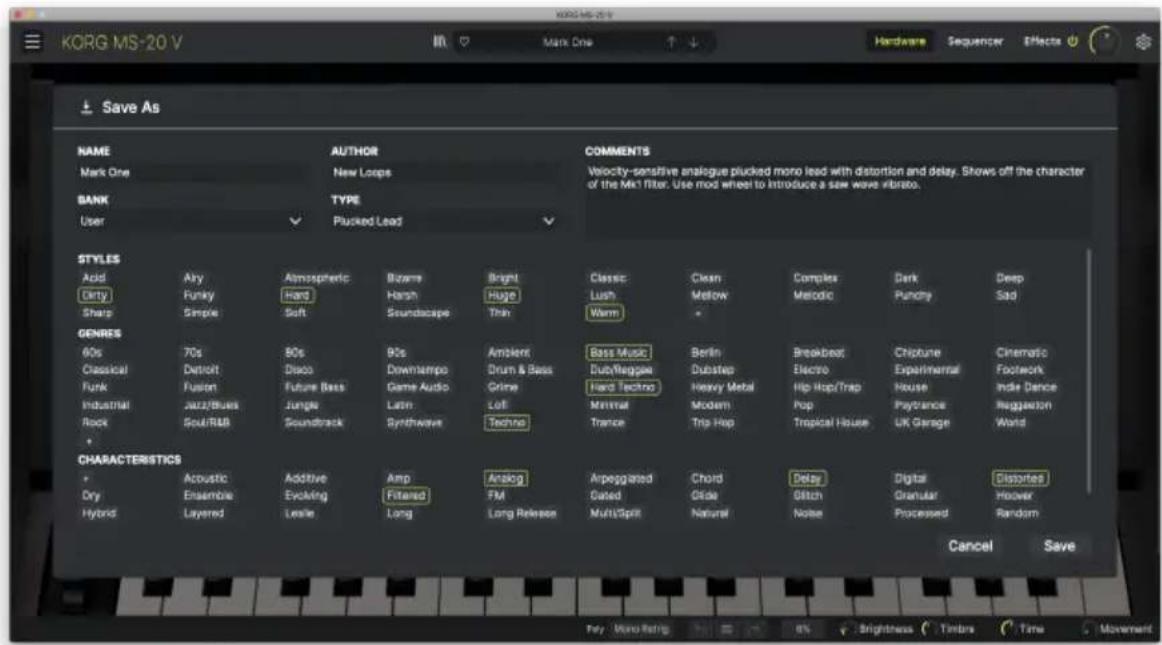Screen dimensions: 1162x645
Task: Click the redo arrow in bottom bar
Action: pos(754,629)
